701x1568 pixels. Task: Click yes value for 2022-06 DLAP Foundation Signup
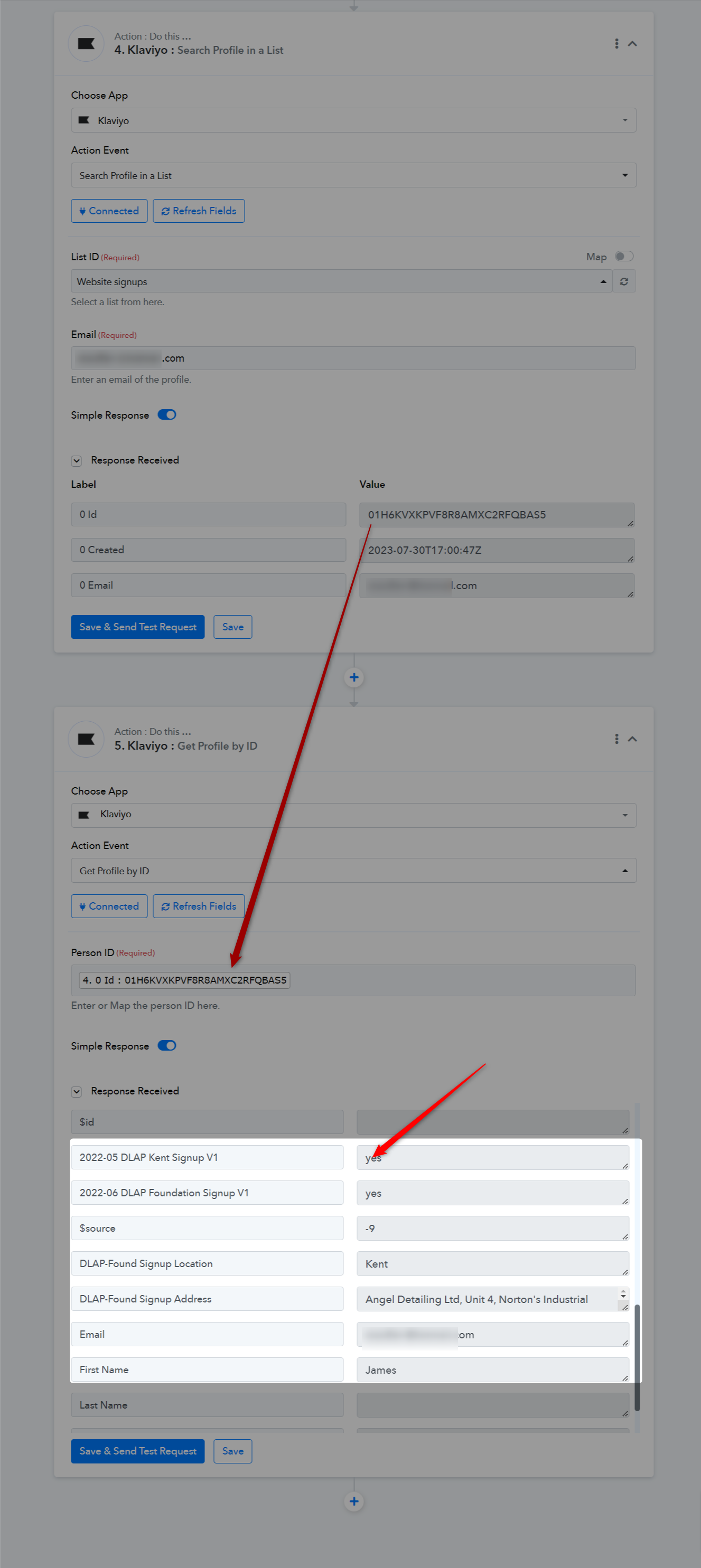[493, 1193]
